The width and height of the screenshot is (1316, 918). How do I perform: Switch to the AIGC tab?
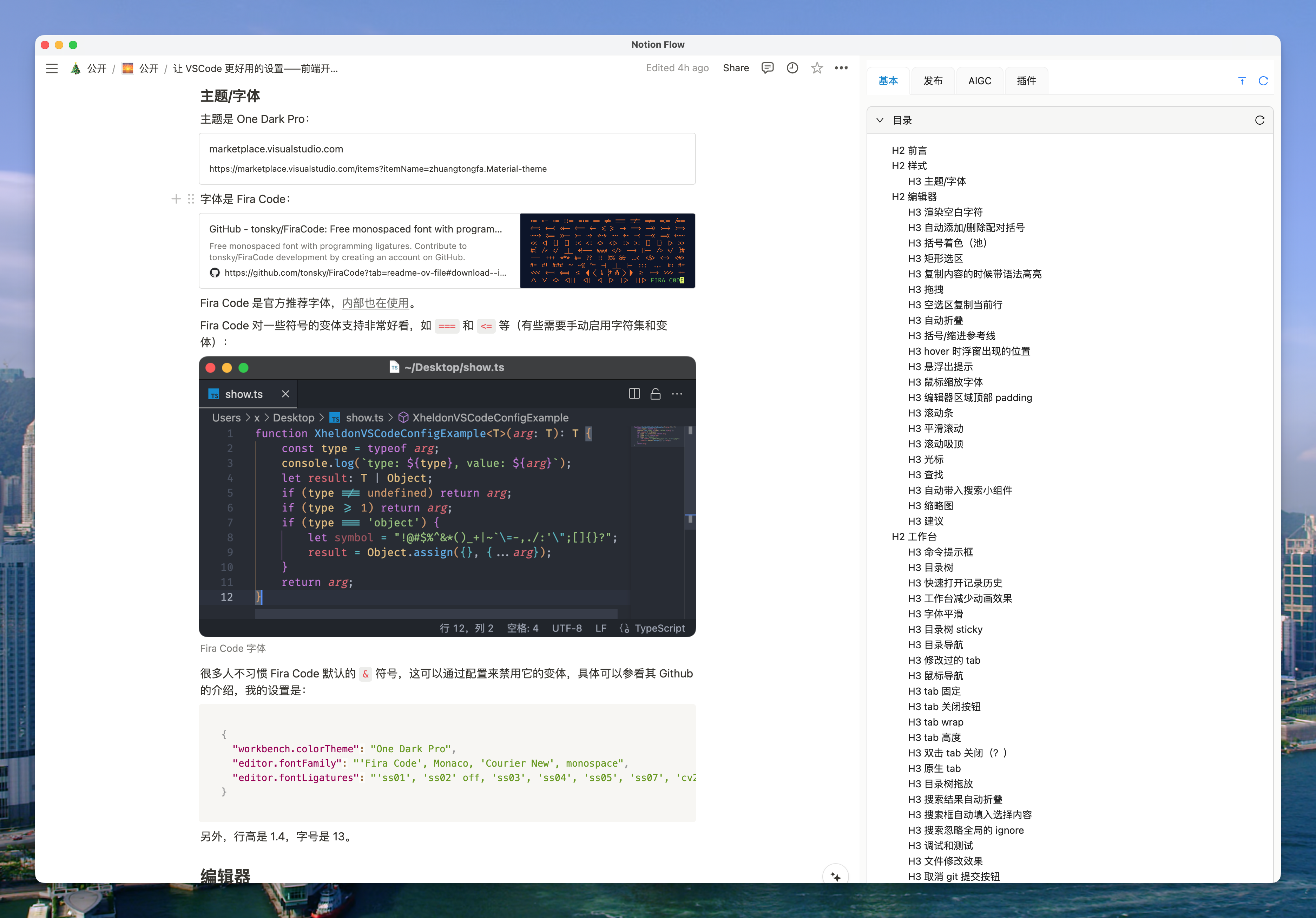980,81
